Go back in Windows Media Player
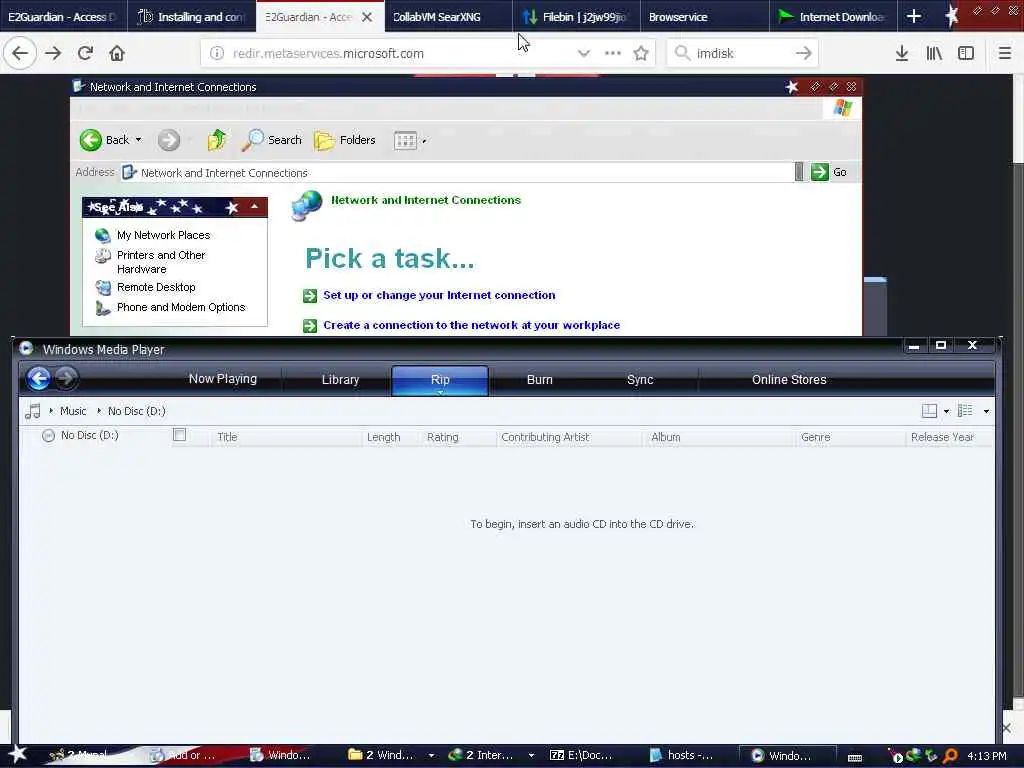The width and height of the screenshot is (1024, 768). click(39, 378)
